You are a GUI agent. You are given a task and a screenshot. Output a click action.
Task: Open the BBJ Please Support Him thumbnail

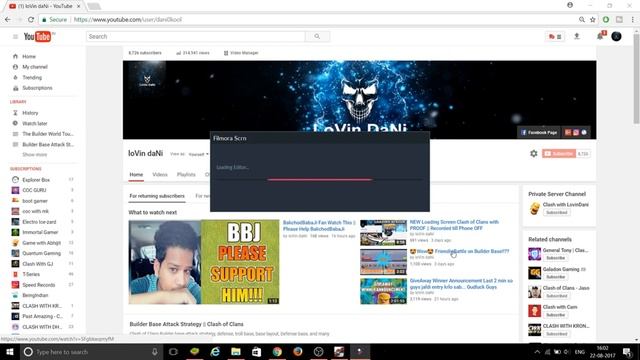204,262
